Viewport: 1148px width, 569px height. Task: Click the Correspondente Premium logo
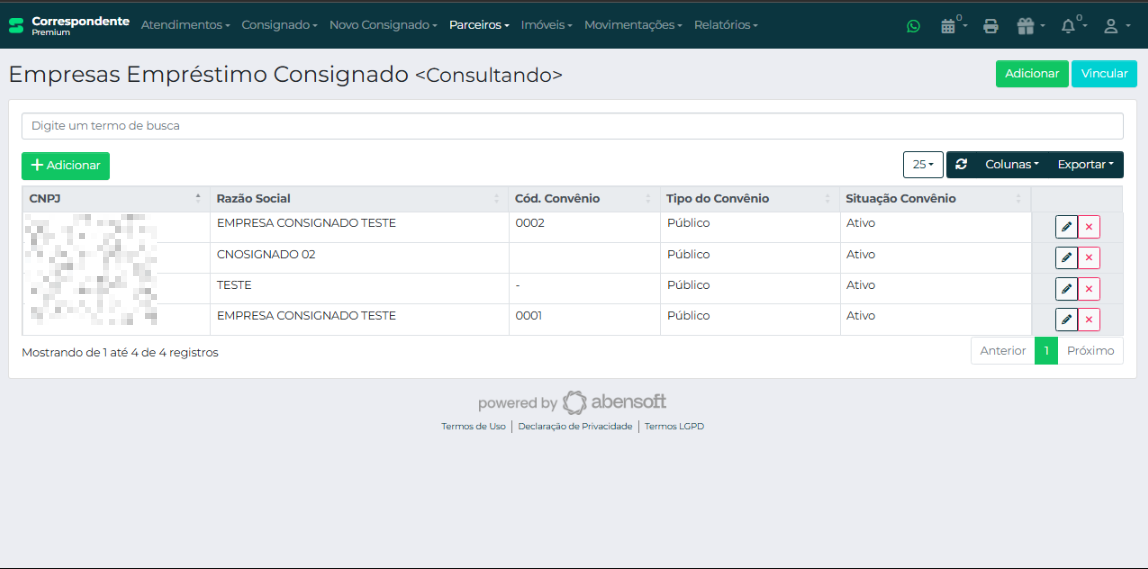(69, 25)
